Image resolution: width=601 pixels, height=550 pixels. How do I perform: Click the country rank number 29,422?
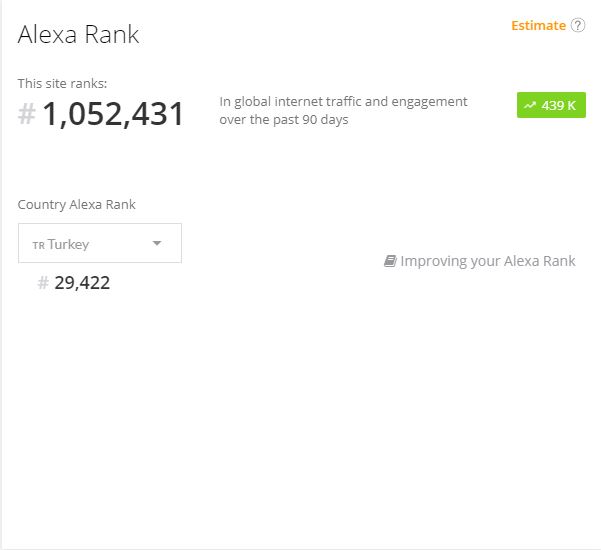click(x=82, y=283)
